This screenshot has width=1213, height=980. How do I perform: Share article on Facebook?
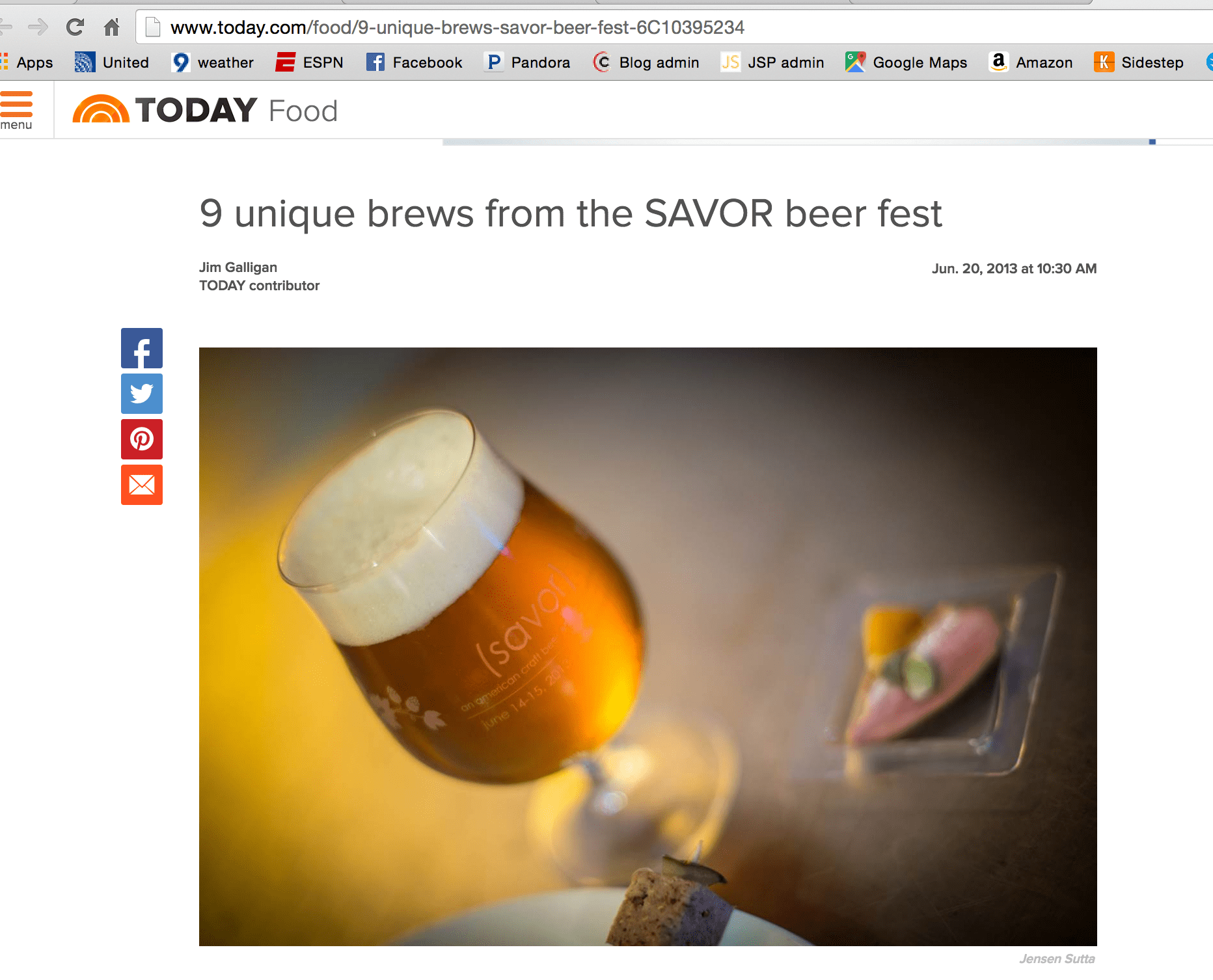pyautogui.click(x=142, y=348)
